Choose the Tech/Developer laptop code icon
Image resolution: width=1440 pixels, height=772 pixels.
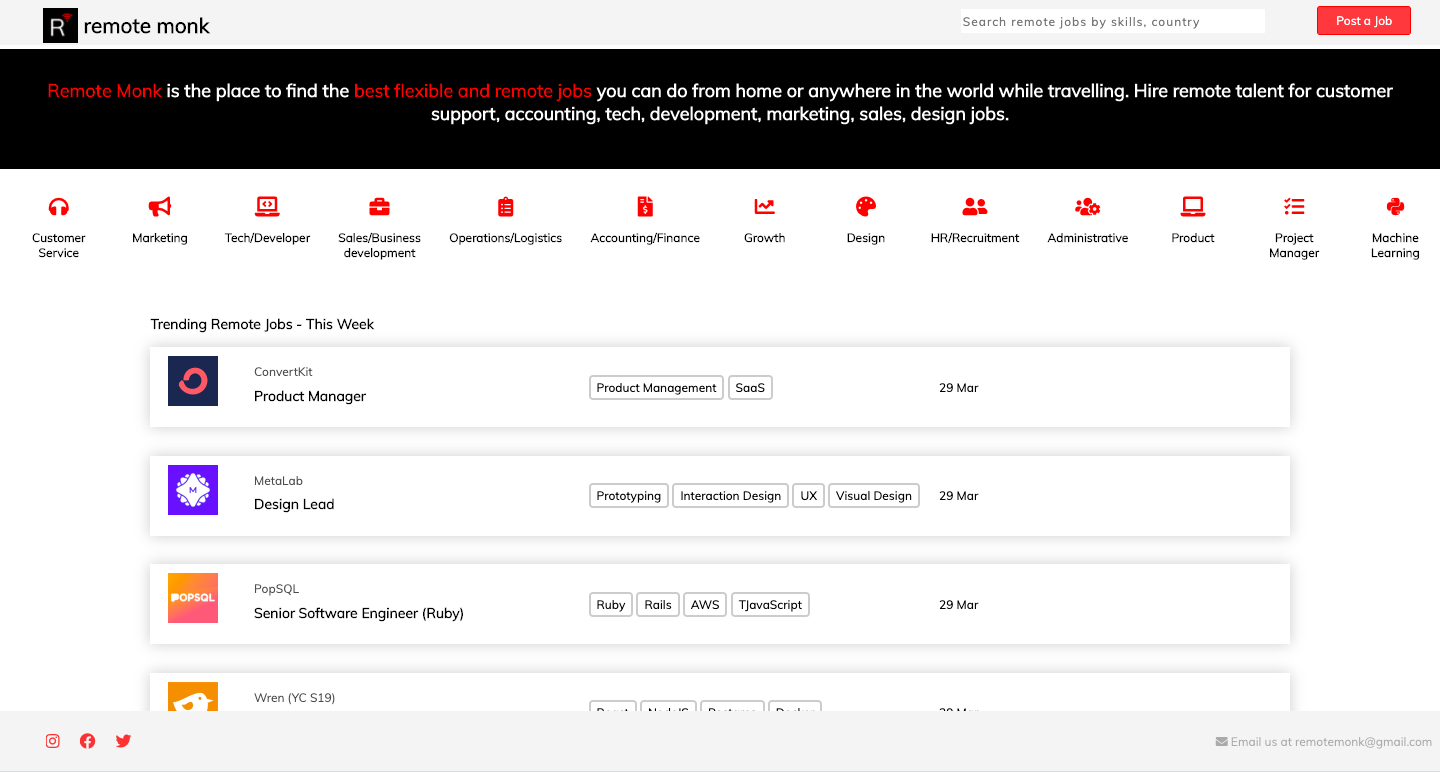pyautogui.click(x=267, y=207)
